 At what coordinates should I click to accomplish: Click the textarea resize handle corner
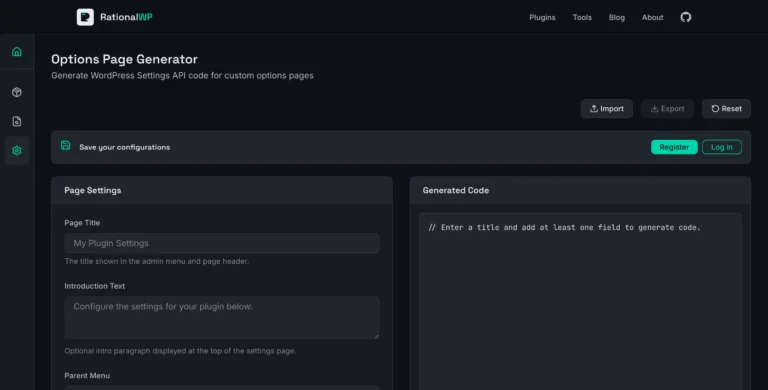coord(376,336)
